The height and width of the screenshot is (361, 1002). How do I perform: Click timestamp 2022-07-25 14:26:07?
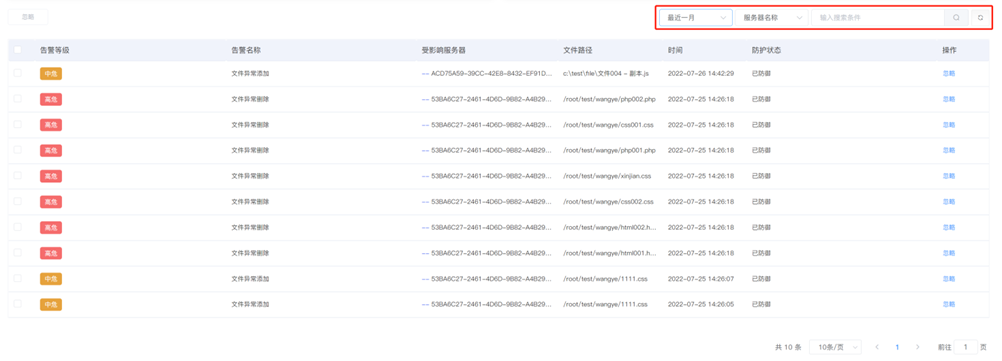tap(701, 279)
